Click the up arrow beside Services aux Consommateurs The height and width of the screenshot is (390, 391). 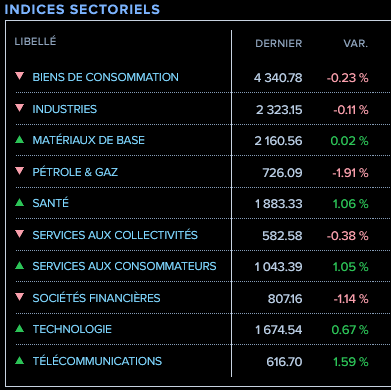(x=20, y=265)
